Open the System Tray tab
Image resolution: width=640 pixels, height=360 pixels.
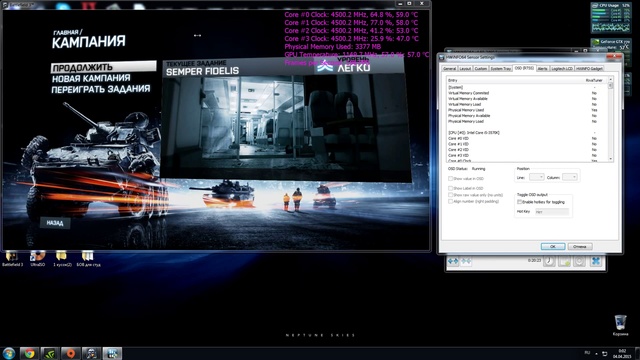500,69
